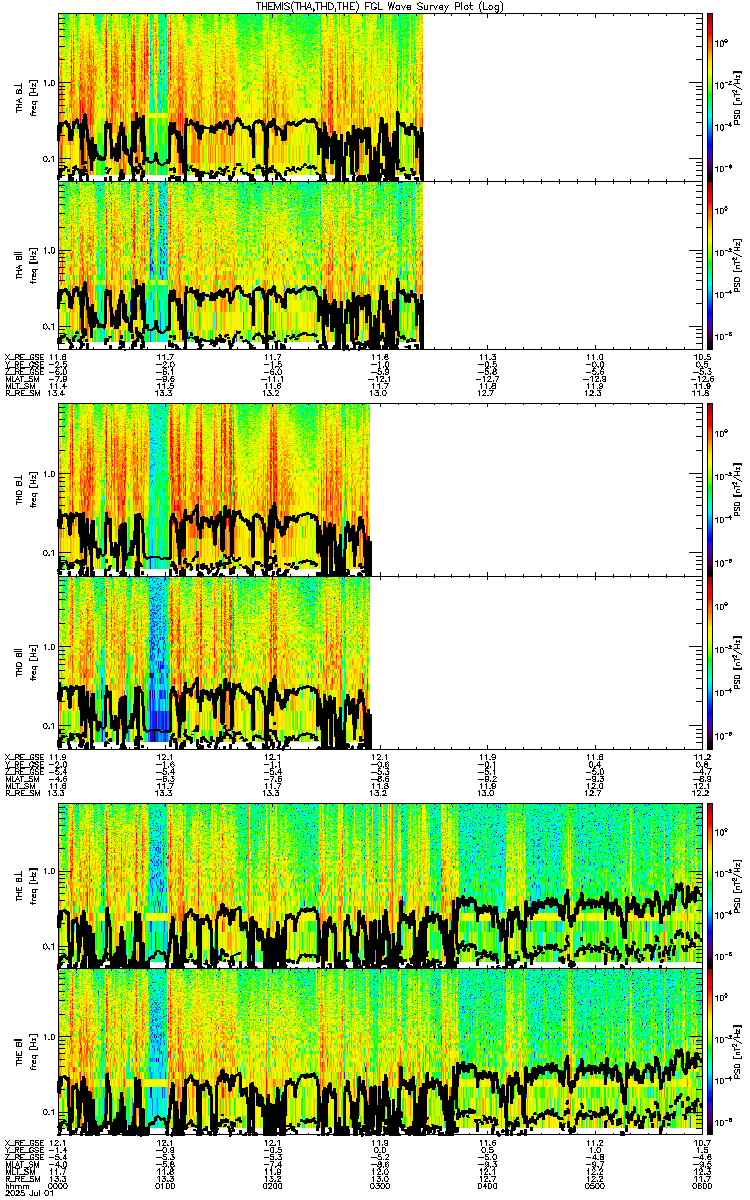Click the PSD [nT²/Hz] label of THD B∥ colorbar
Viewport: 750px width, 1200px height.
[737, 661]
